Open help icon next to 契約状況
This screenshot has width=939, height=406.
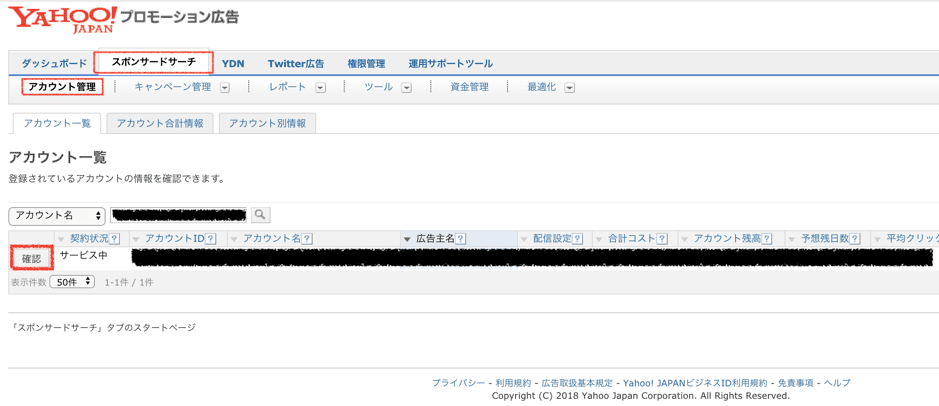tap(115, 239)
